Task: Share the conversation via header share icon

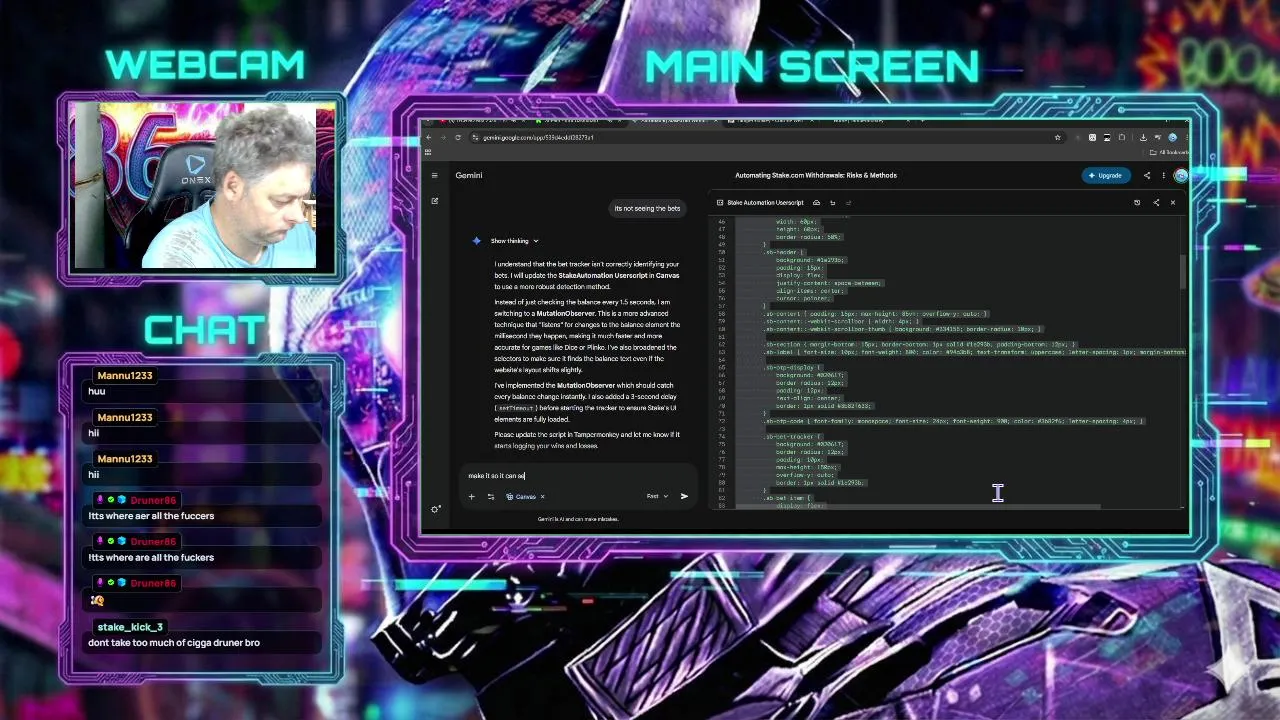Action: pos(1147,175)
